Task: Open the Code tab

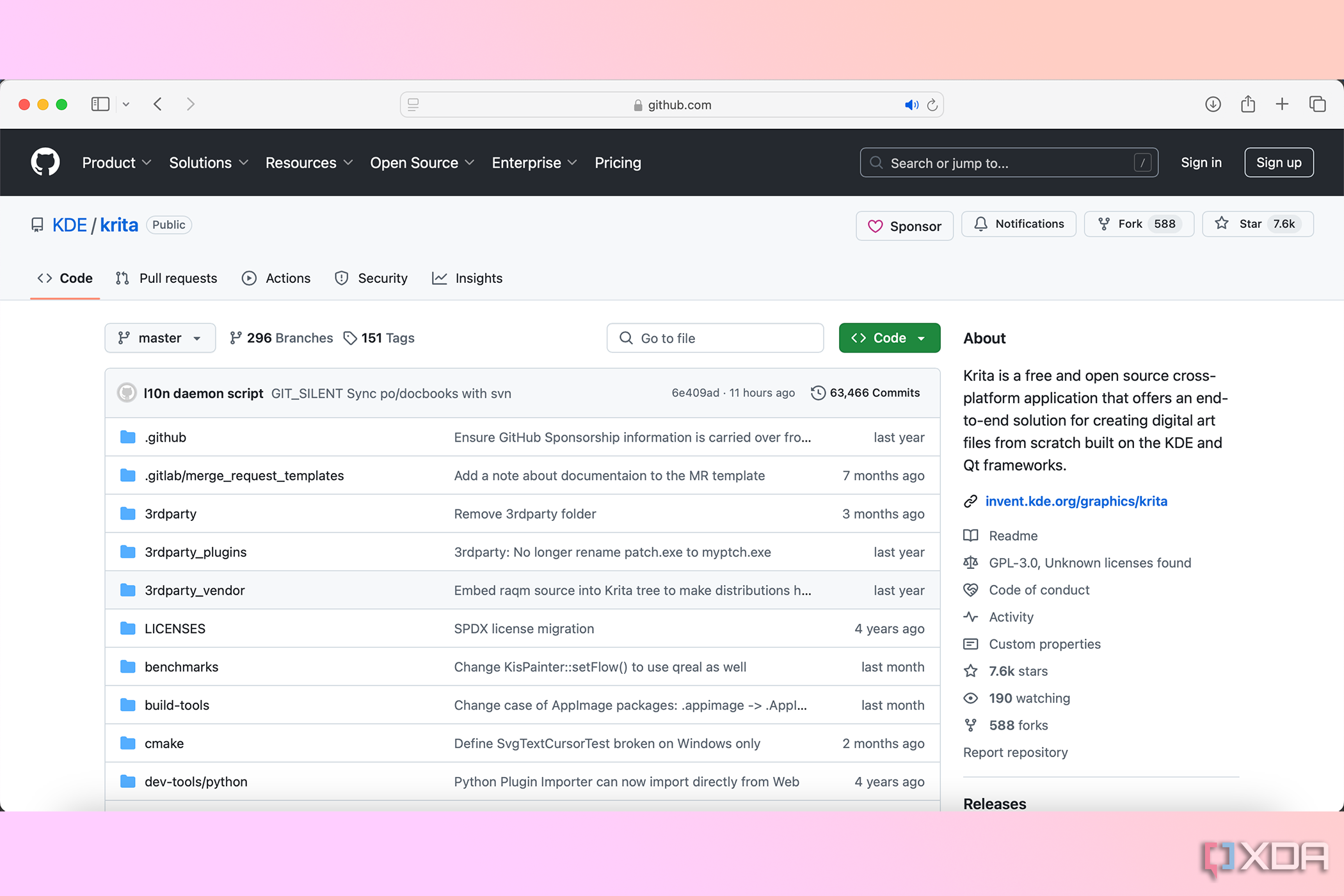Action: [64, 278]
